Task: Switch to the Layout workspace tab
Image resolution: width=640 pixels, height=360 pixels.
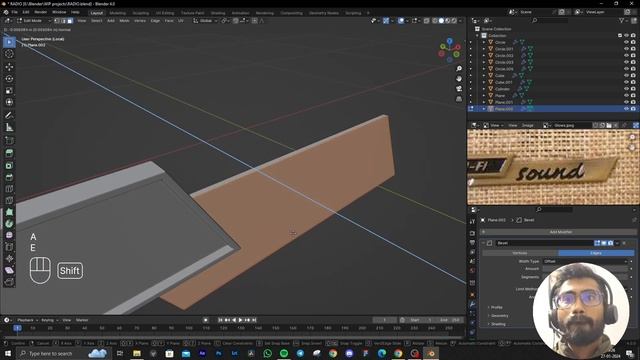Action: [x=97, y=13]
